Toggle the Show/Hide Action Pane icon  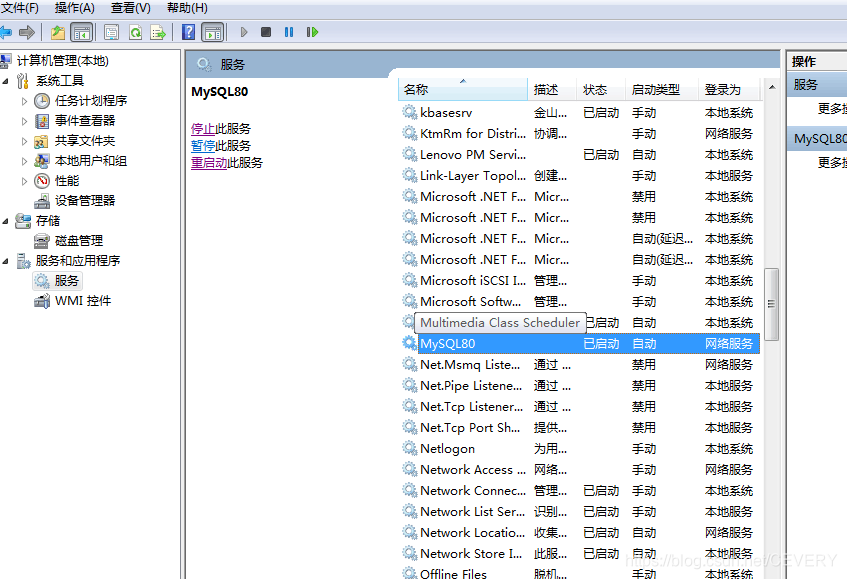[213, 32]
